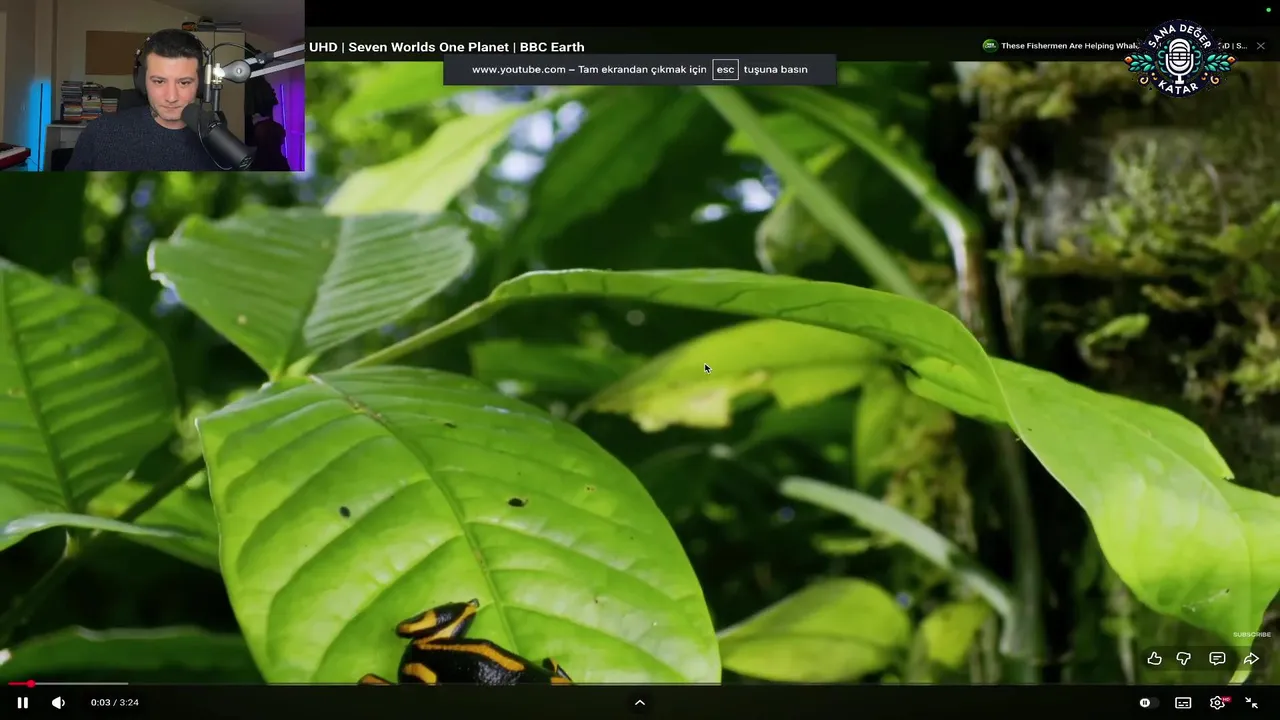Screen dimensions: 1280x720
Task: Expand the more videos chevron arrow
Action: [x=640, y=702]
